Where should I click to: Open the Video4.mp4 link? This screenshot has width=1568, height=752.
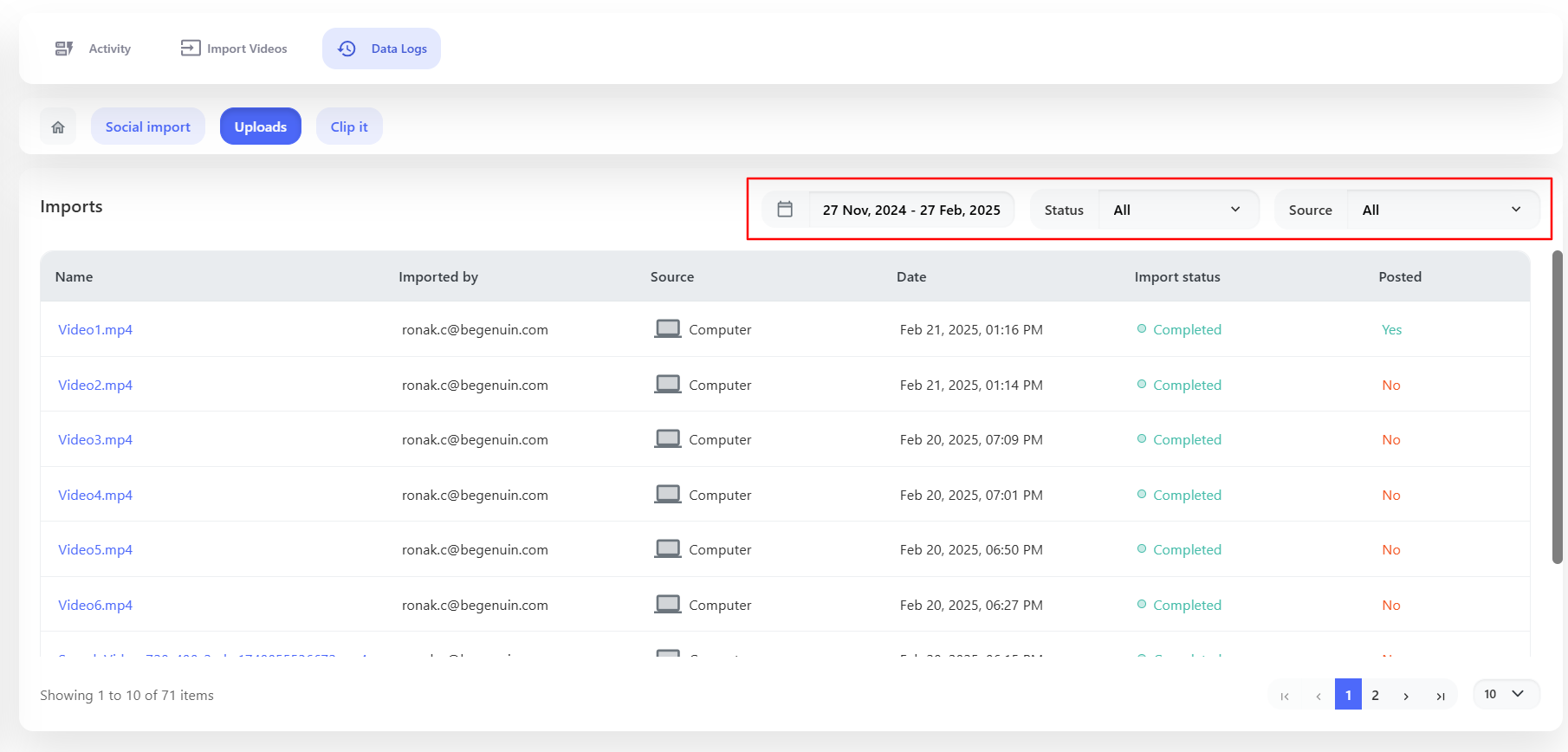[95, 495]
